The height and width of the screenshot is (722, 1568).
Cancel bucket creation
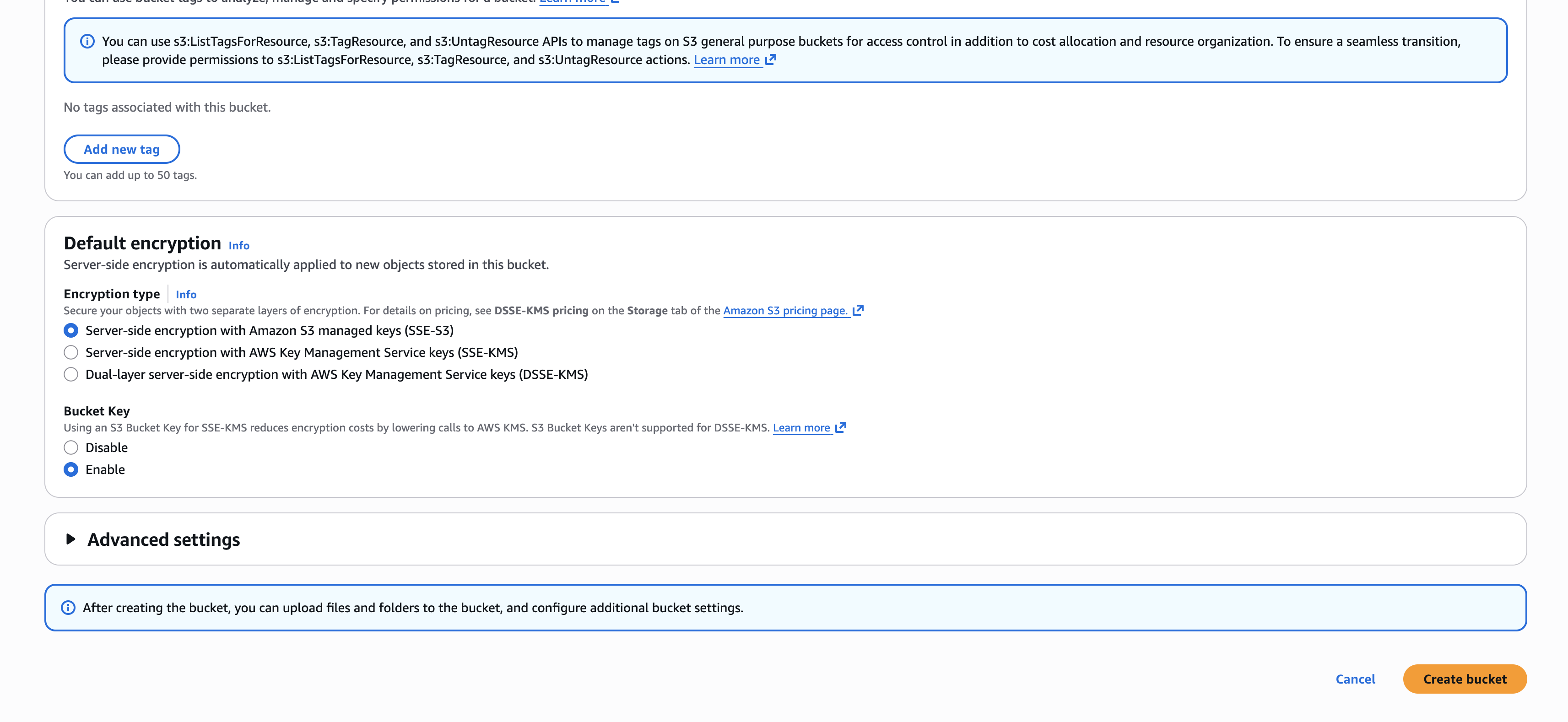(x=1355, y=679)
